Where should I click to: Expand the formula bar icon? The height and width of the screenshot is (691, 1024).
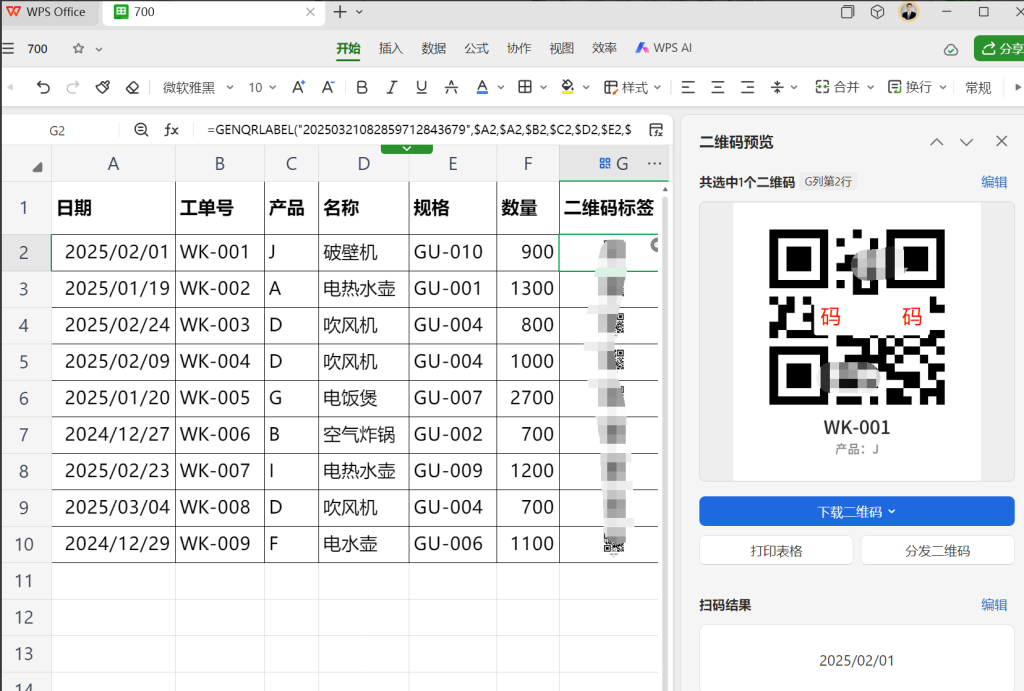[656, 130]
